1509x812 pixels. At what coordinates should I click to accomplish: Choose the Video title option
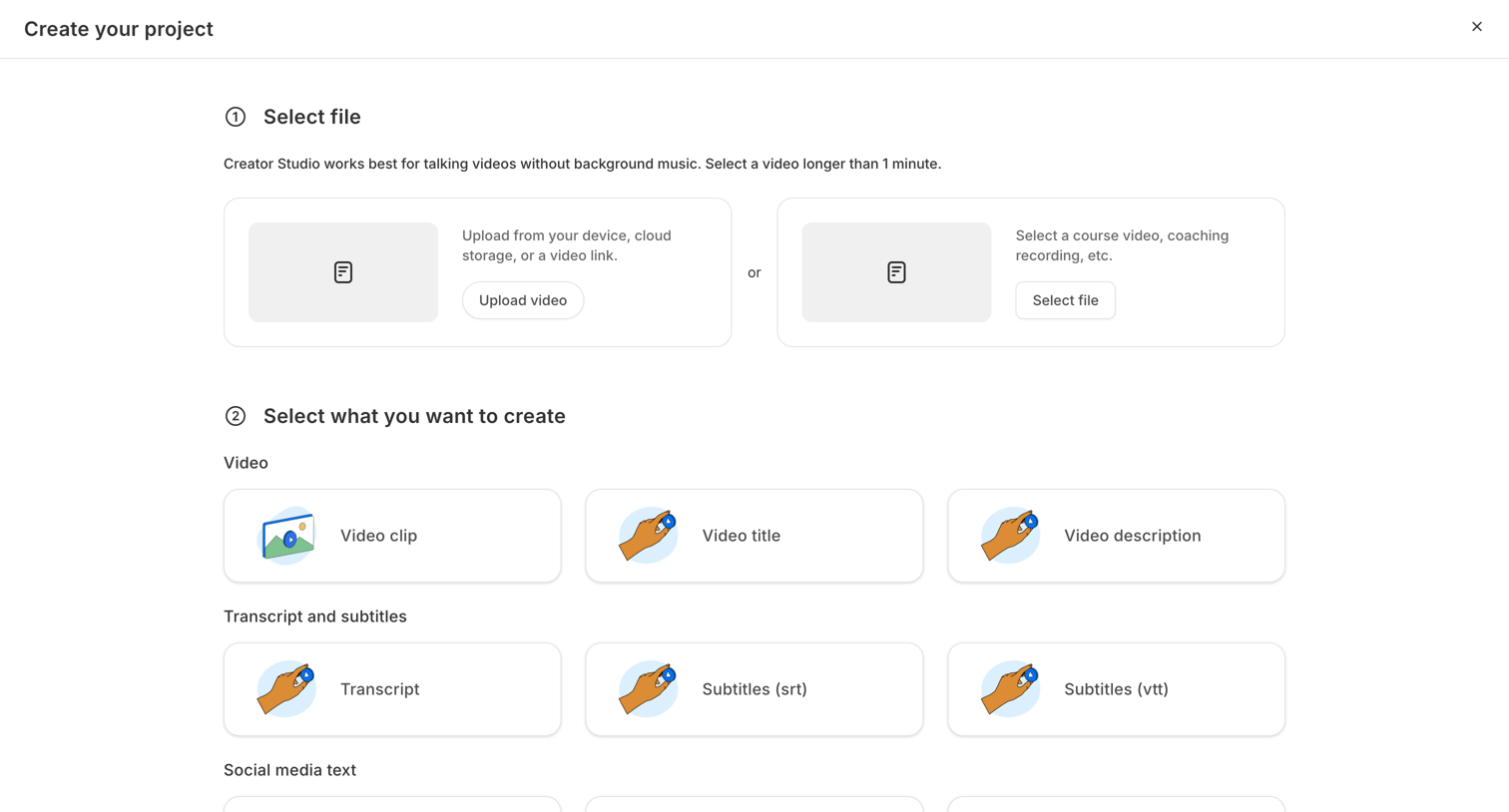(x=754, y=536)
